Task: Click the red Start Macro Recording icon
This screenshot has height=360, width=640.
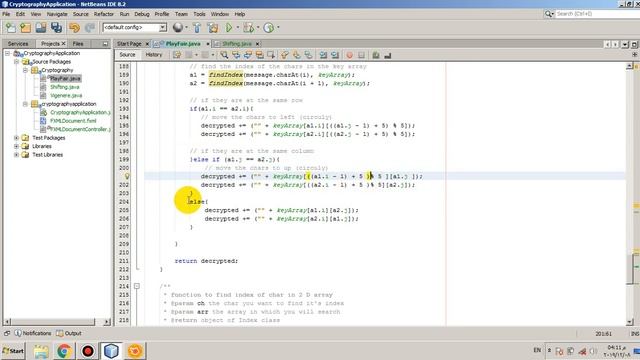Action: 349,55
